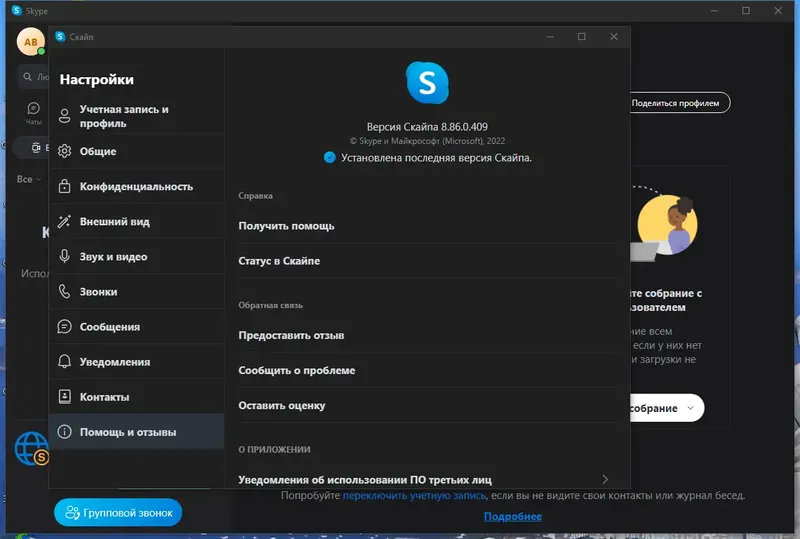
Task: Click the blue checkmark update status icon
Action: pyautogui.click(x=330, y=158)
